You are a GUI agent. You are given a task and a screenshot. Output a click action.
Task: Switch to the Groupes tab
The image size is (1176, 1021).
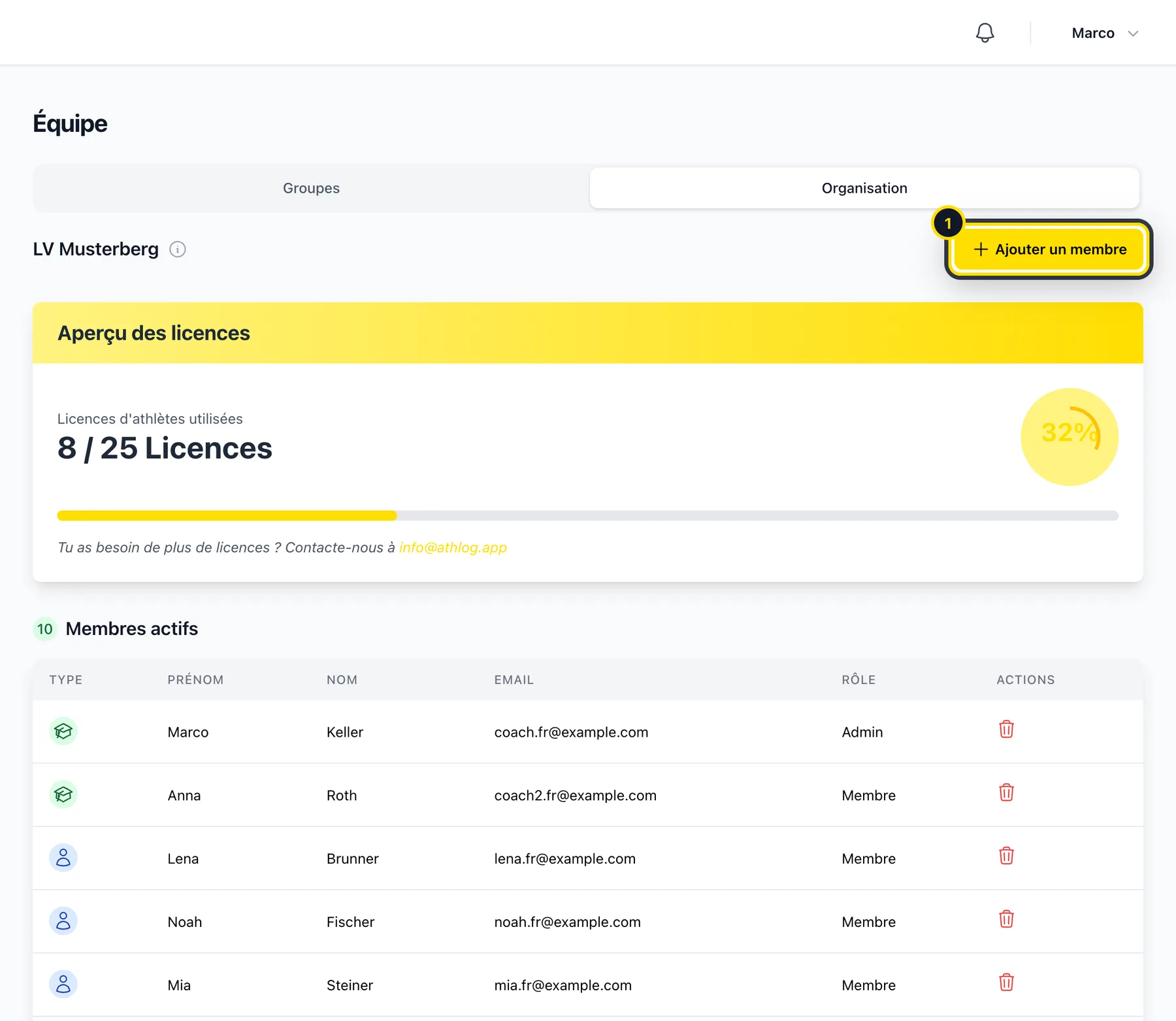point(312,188)
